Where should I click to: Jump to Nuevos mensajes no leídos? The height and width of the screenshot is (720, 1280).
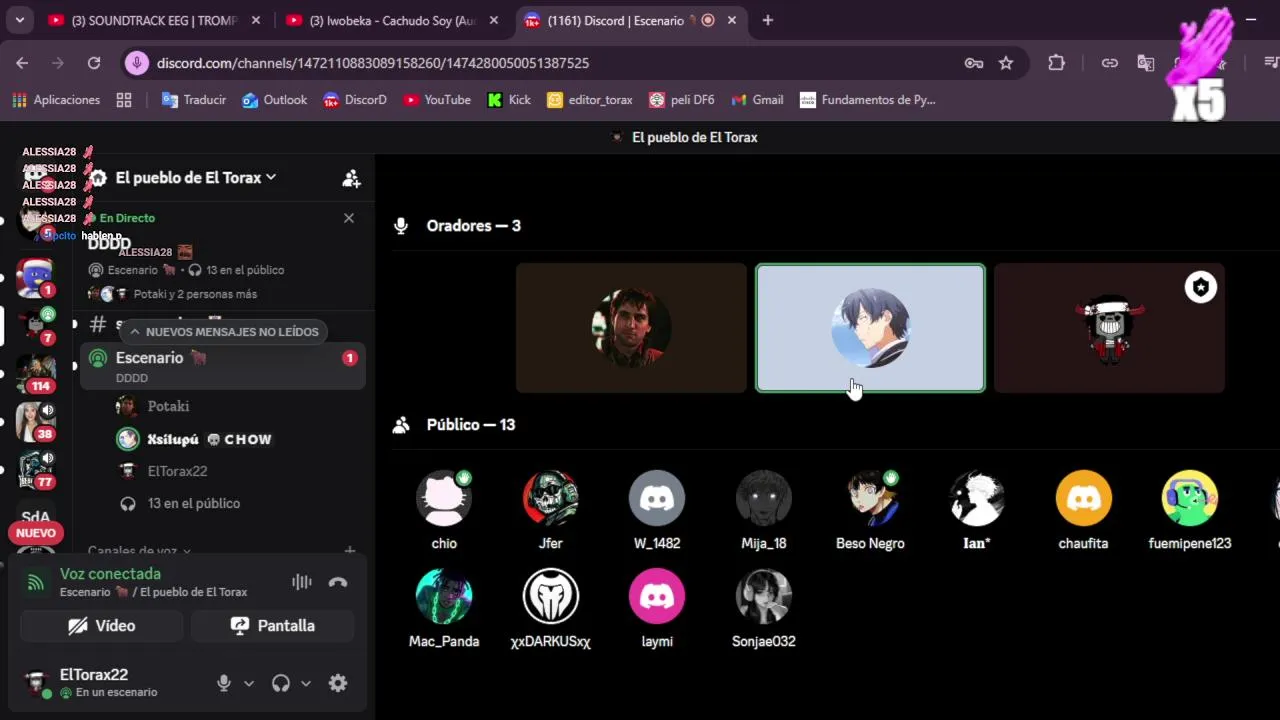[x=223, y=332]
